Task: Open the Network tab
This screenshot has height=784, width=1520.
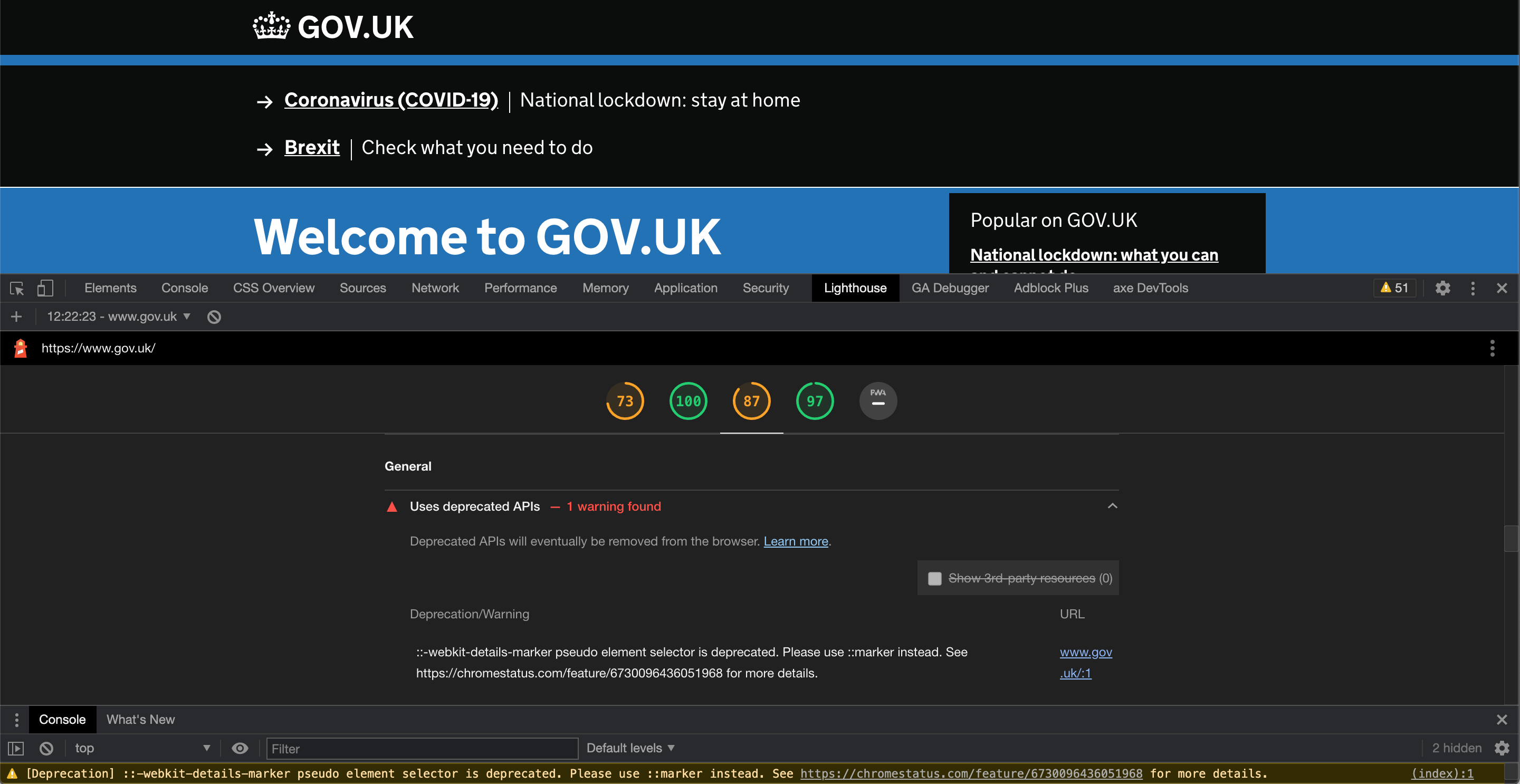Action: (435, 288)
